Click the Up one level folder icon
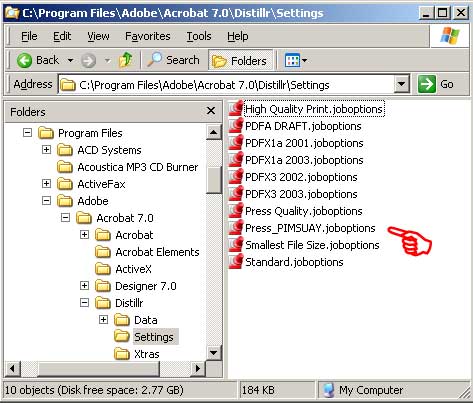Image resolution: width=473 pixels, height=403 pixels. click(126, 60)
